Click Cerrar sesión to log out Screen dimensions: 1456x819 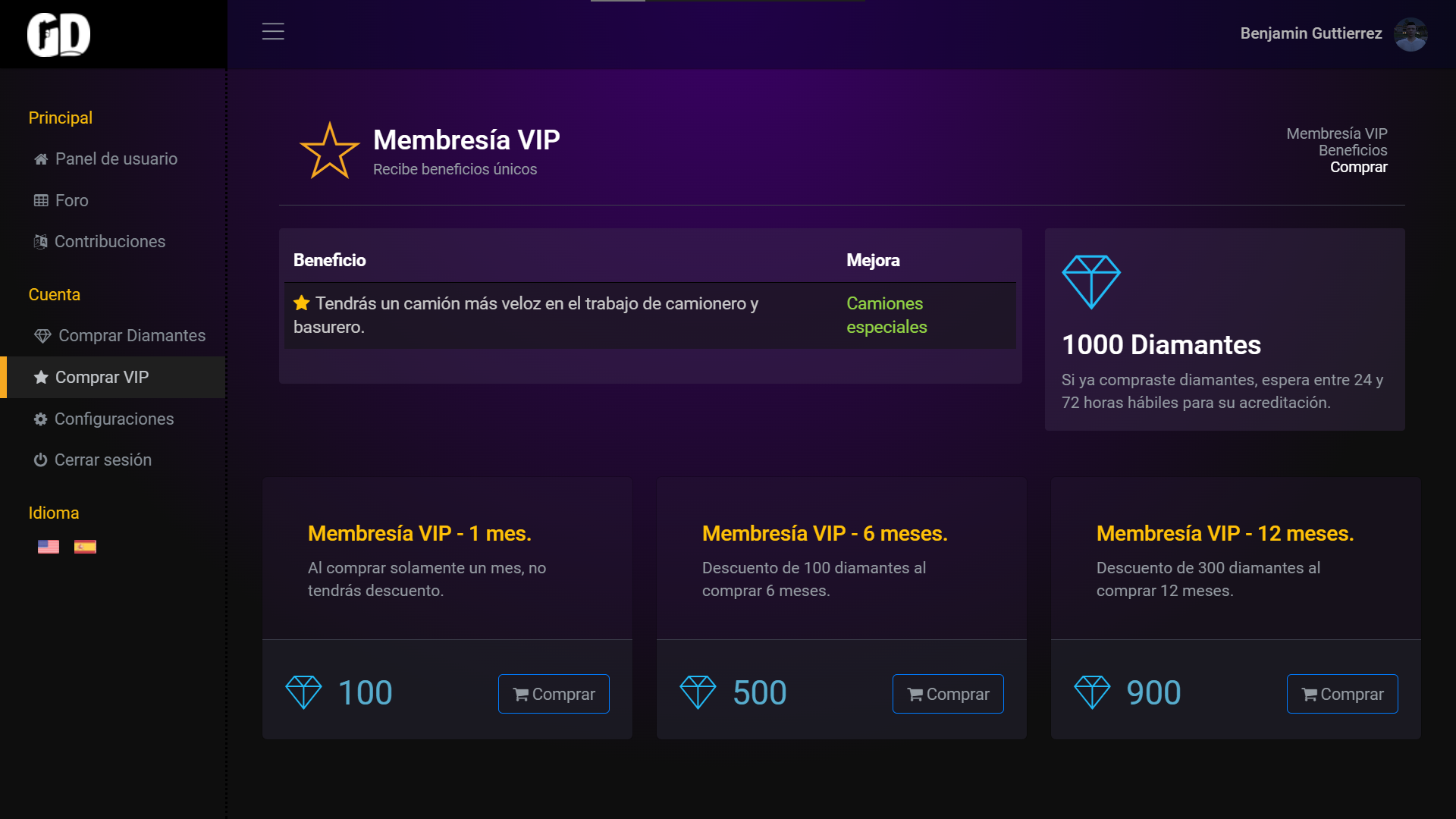point(102,460)
